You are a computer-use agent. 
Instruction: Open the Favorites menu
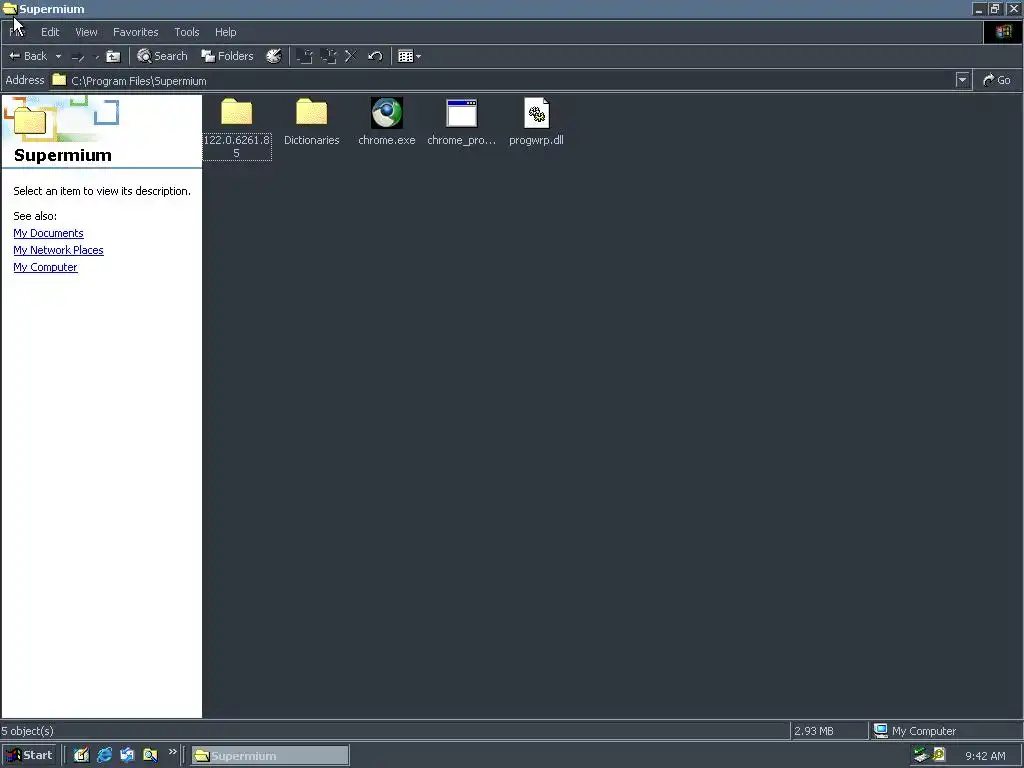click(x=136, y=32)
